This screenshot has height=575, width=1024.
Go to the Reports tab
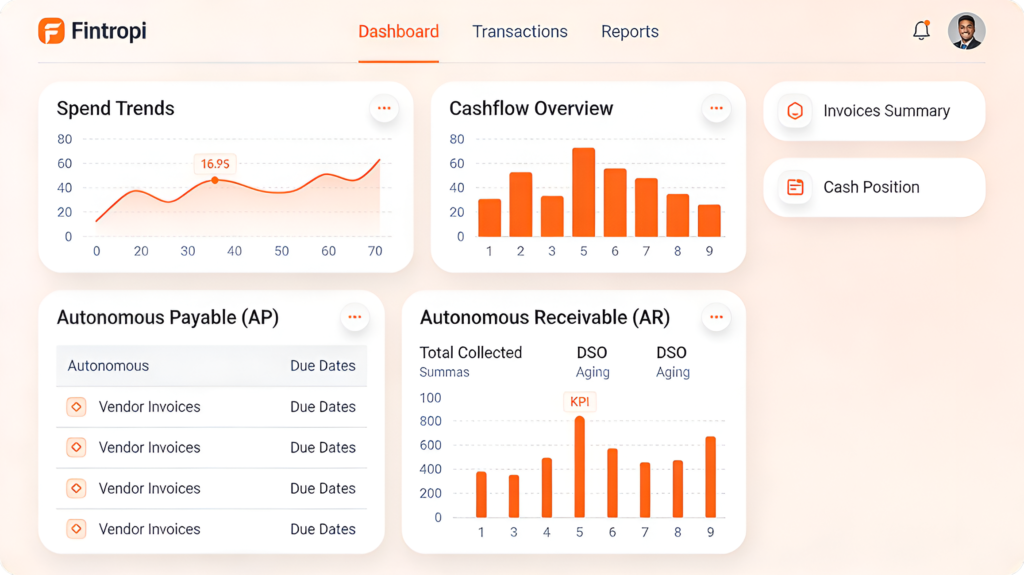pos(630,32)
